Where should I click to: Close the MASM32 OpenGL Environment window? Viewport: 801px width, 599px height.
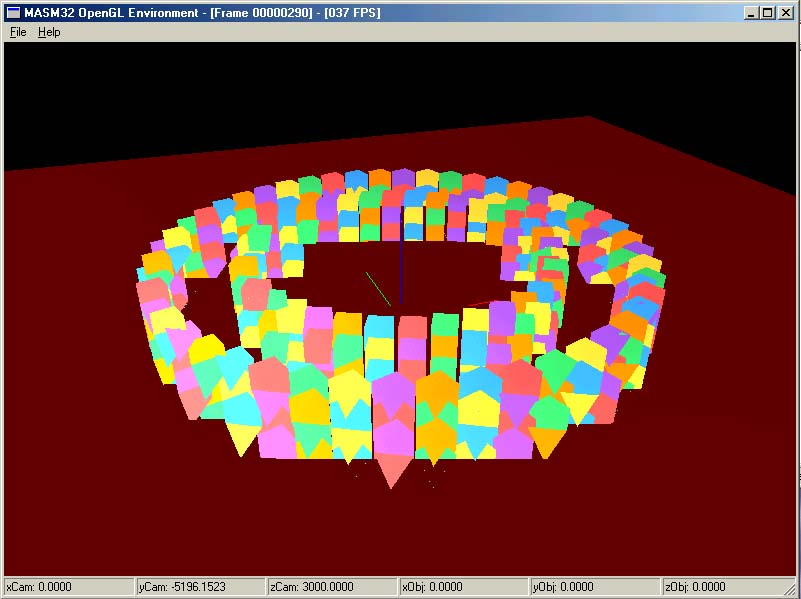(786, 13)
